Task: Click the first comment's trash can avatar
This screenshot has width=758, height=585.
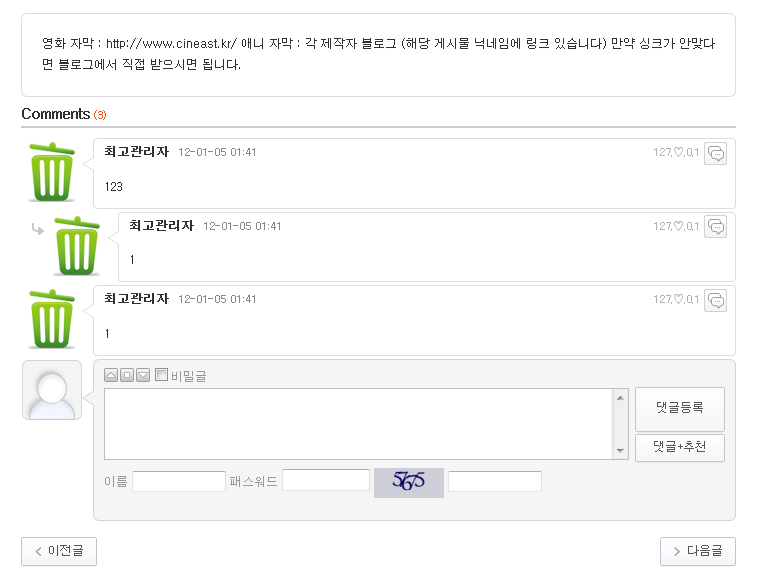Action: [52, 172]
